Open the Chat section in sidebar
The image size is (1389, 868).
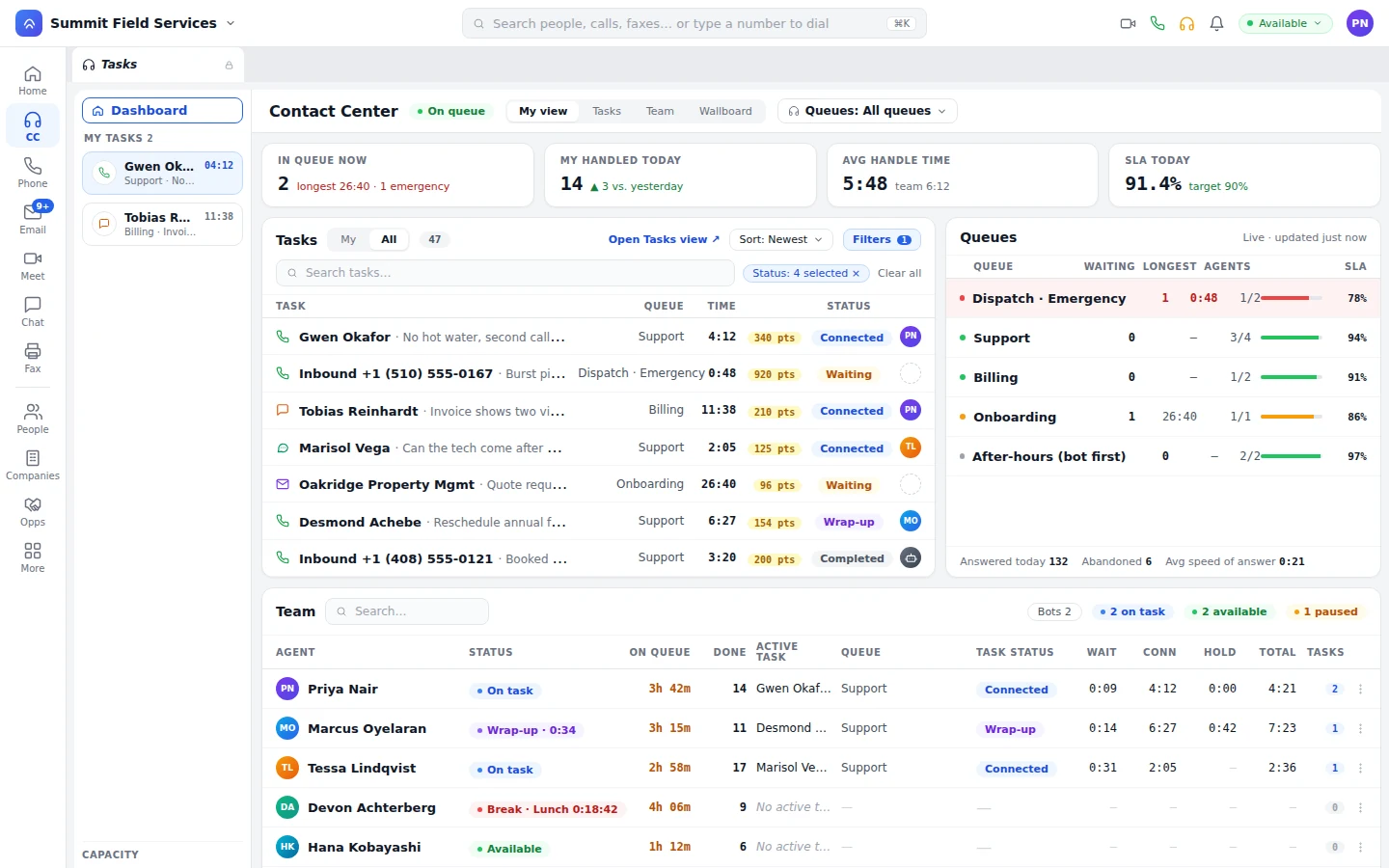click(x=33, y=312)
